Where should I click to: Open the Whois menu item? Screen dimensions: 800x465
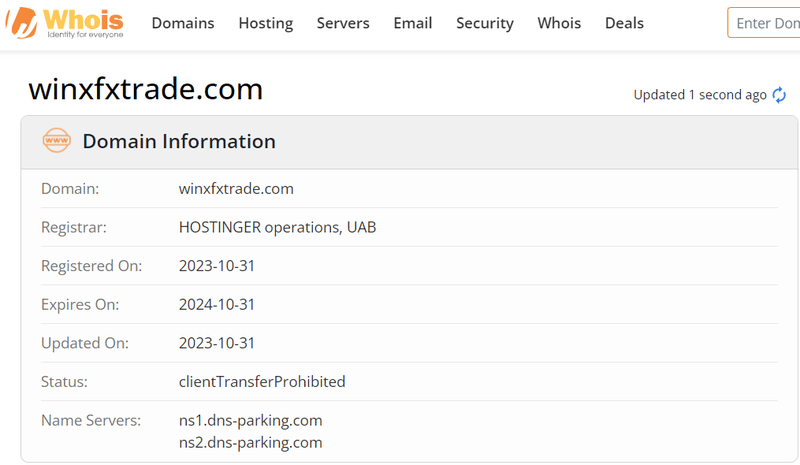559,23
